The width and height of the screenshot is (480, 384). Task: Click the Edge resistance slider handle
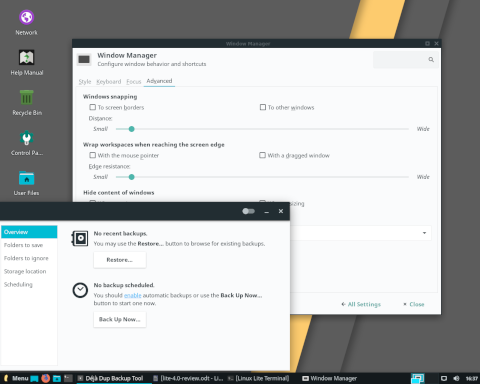[132, 177]
